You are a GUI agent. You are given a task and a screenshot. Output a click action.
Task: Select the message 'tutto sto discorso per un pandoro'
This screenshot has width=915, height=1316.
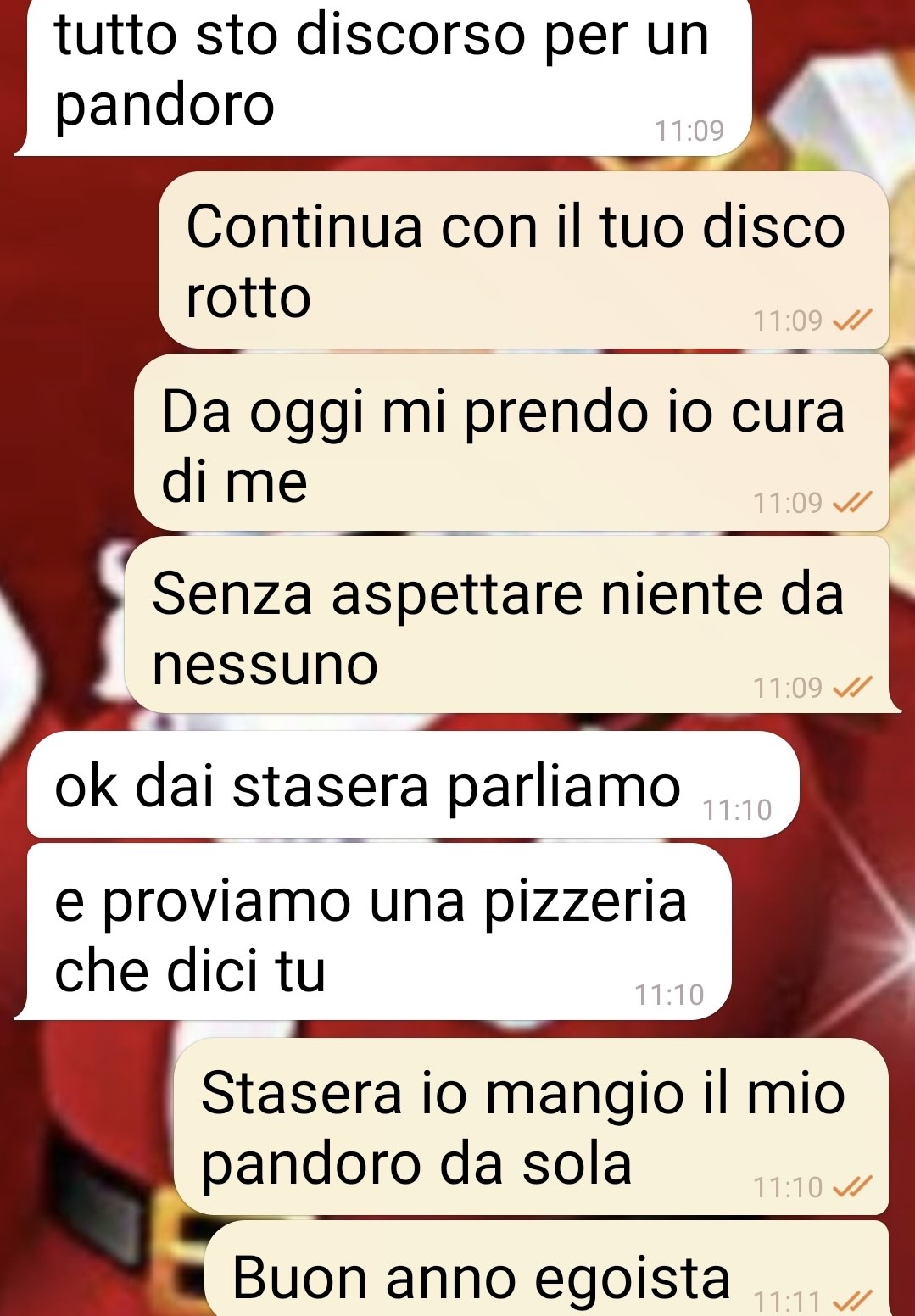pyautogui.click(x=383, y=76)
